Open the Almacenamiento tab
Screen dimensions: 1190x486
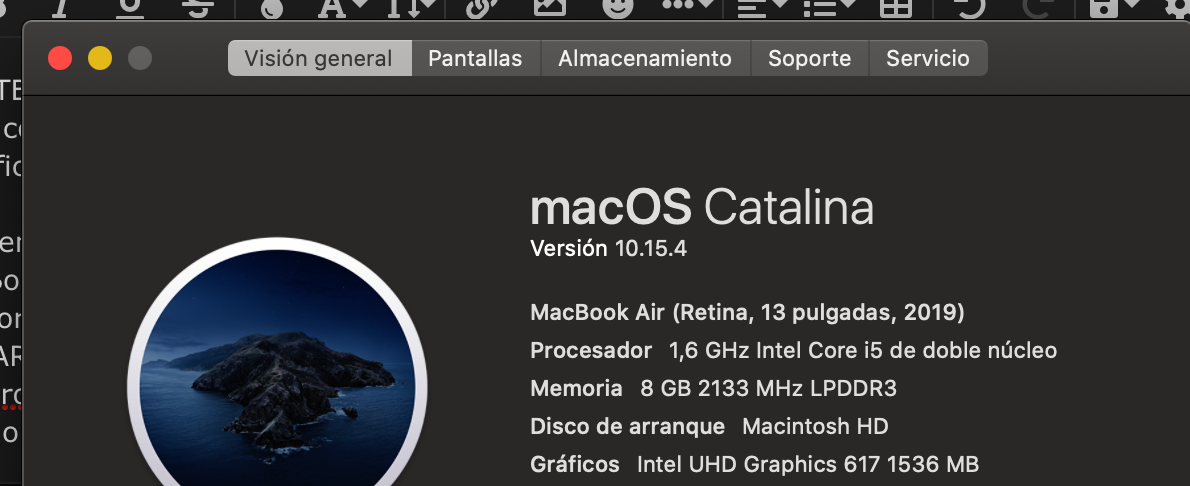click(x=645, y=58)
